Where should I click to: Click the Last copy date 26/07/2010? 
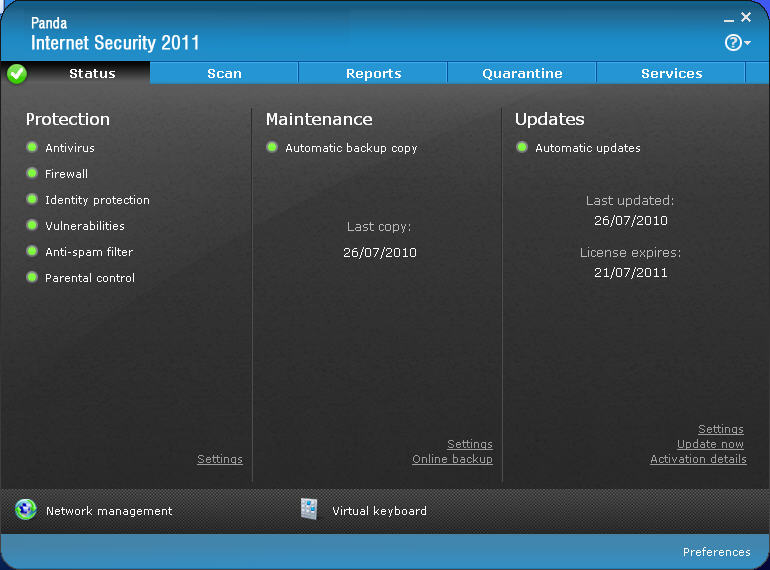380,252
